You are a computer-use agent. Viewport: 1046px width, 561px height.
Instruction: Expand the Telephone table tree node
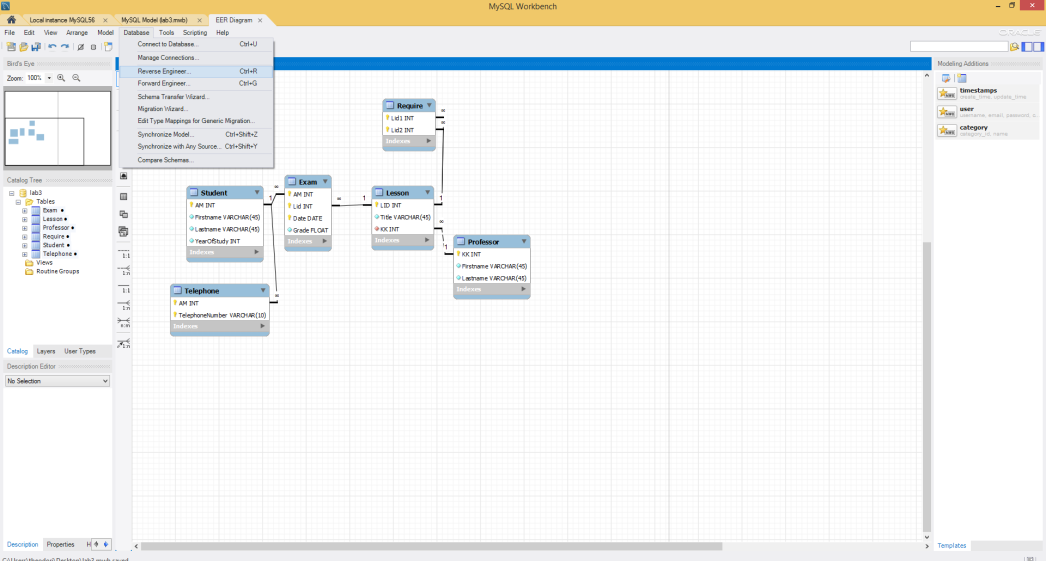[25, 253]
